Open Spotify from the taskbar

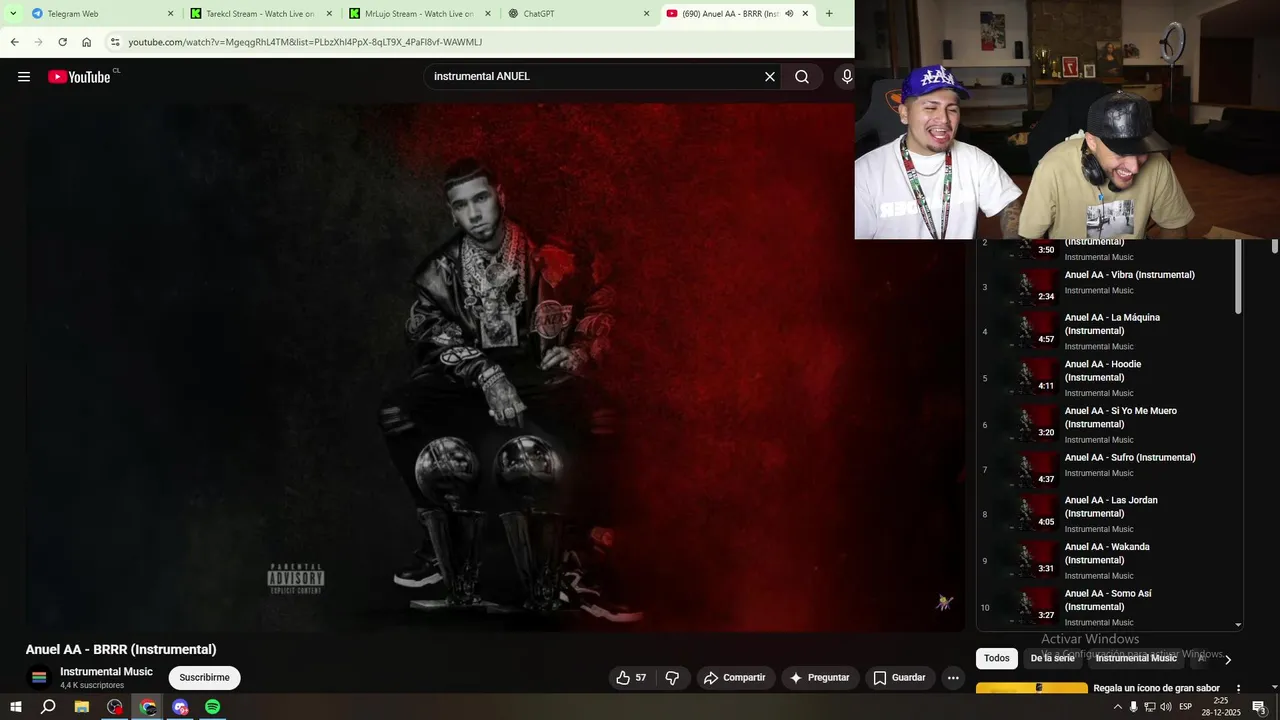(213, 707)
